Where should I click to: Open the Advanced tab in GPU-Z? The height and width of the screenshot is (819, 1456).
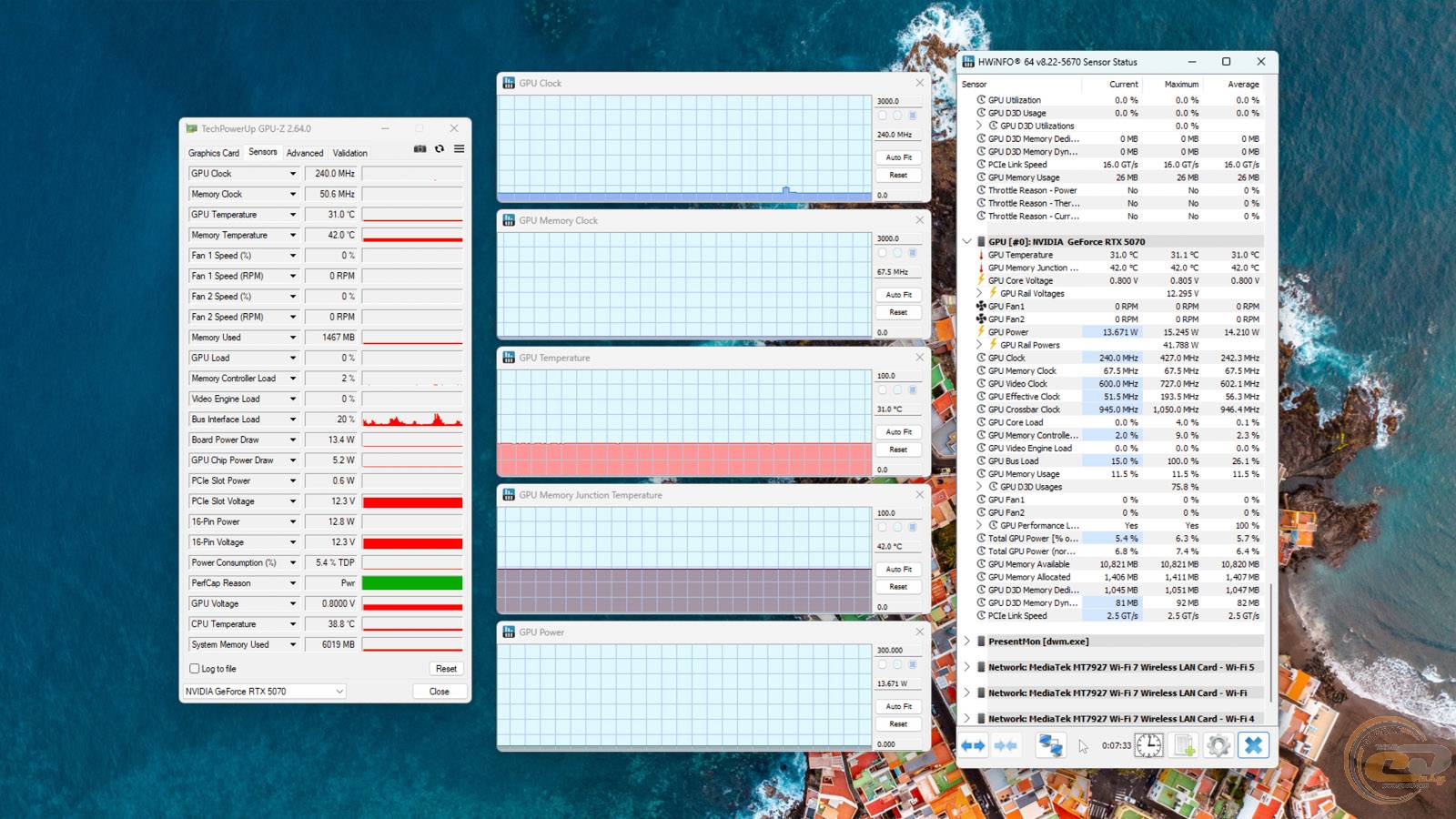tap(305, 153)
